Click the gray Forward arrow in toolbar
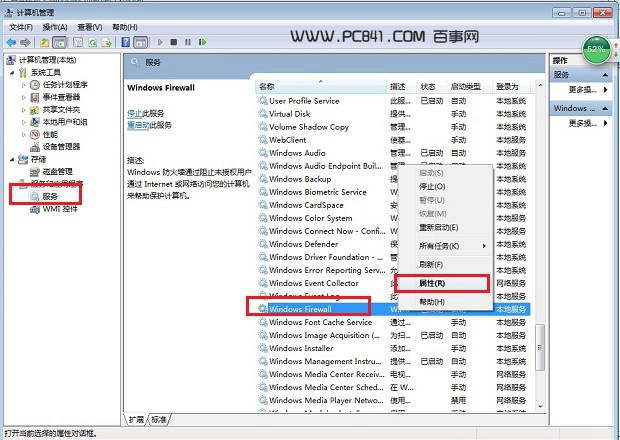 [25, 42]
